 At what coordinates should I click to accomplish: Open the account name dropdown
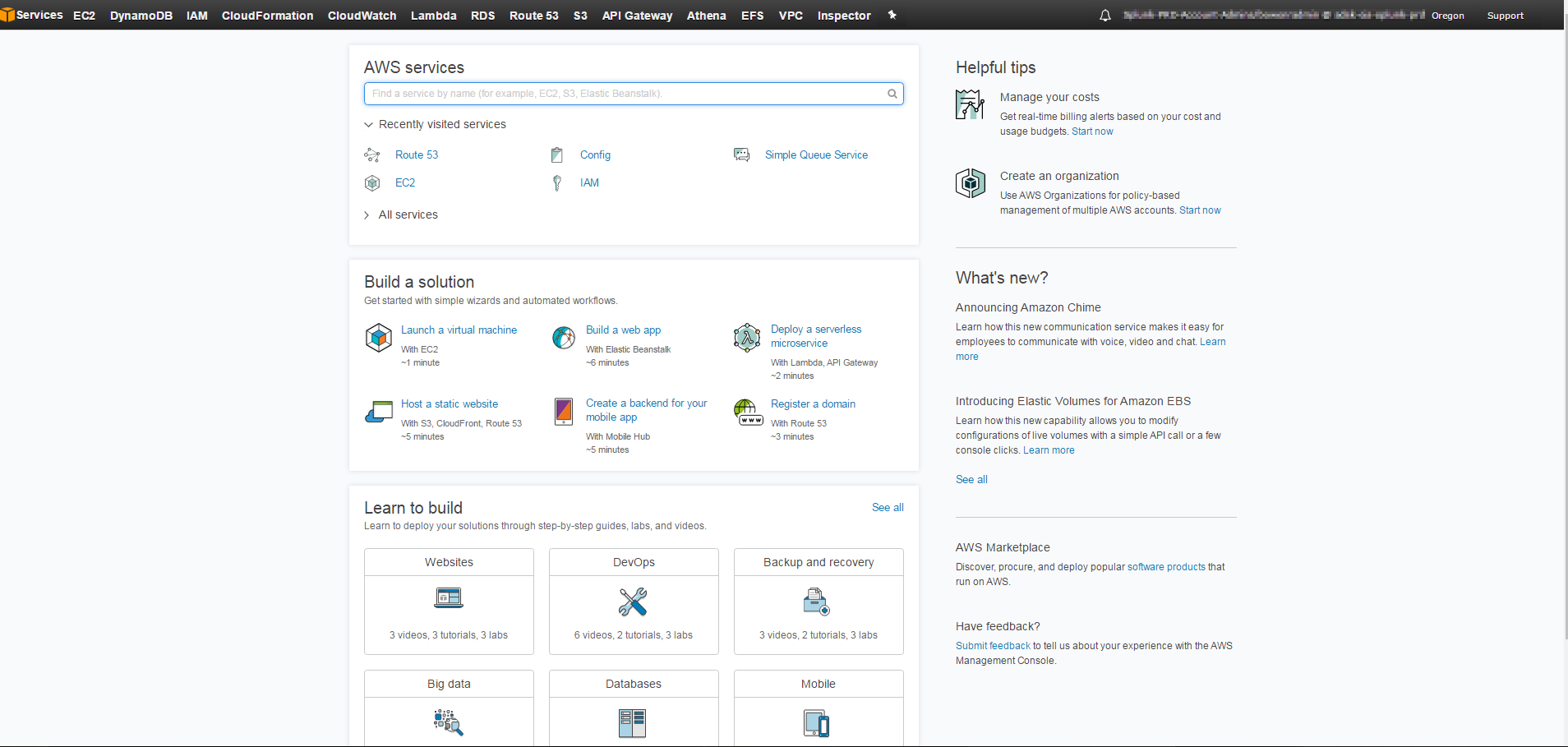coord(1274,16)
